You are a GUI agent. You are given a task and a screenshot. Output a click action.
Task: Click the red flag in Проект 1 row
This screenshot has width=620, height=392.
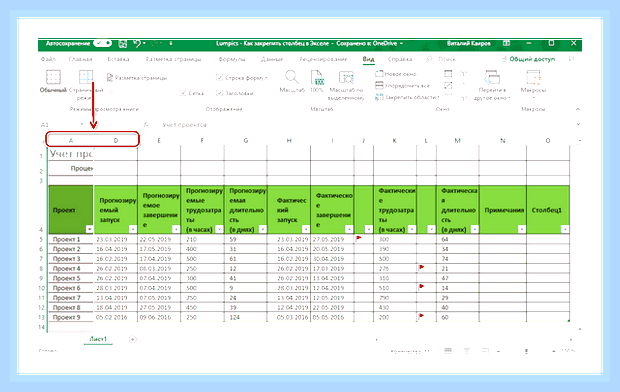pos(359,238)
